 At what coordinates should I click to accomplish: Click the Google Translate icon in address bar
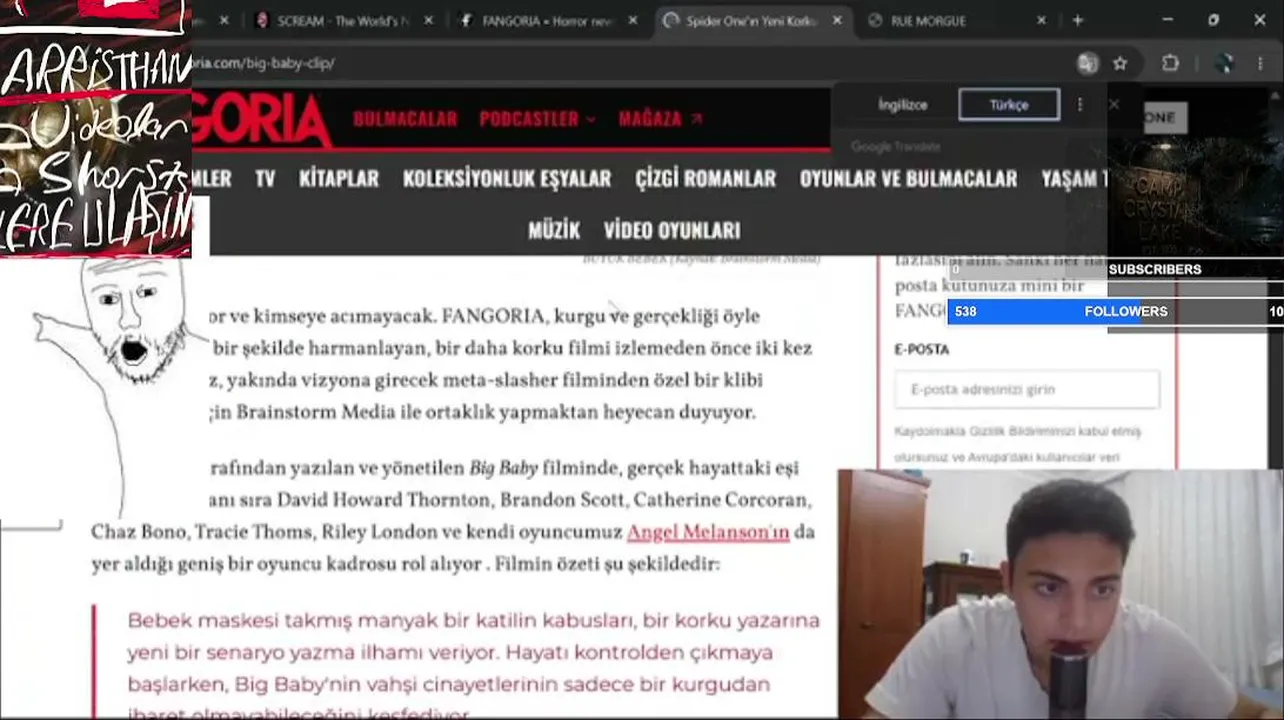pyautogui.click(x=1087, y=63)
